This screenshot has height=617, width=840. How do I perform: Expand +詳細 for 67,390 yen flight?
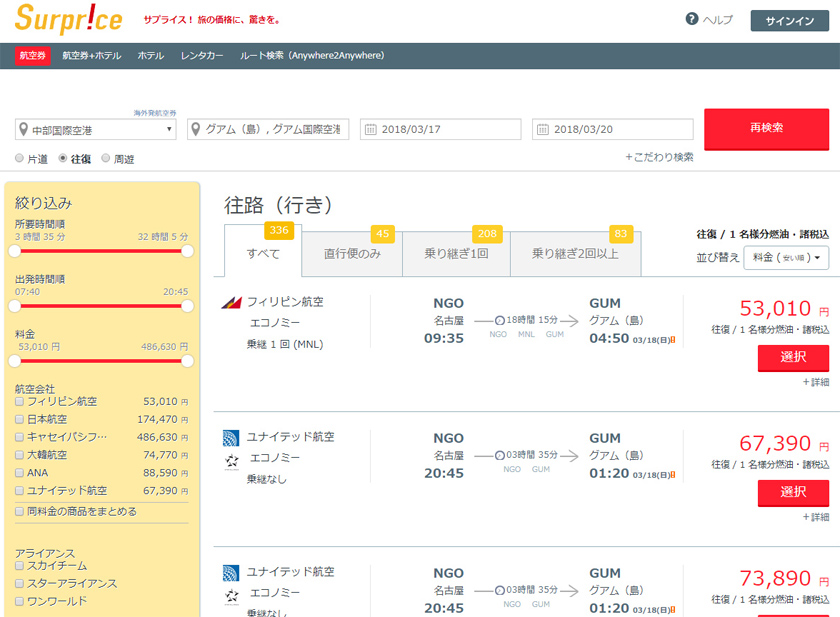click(815, 517)
